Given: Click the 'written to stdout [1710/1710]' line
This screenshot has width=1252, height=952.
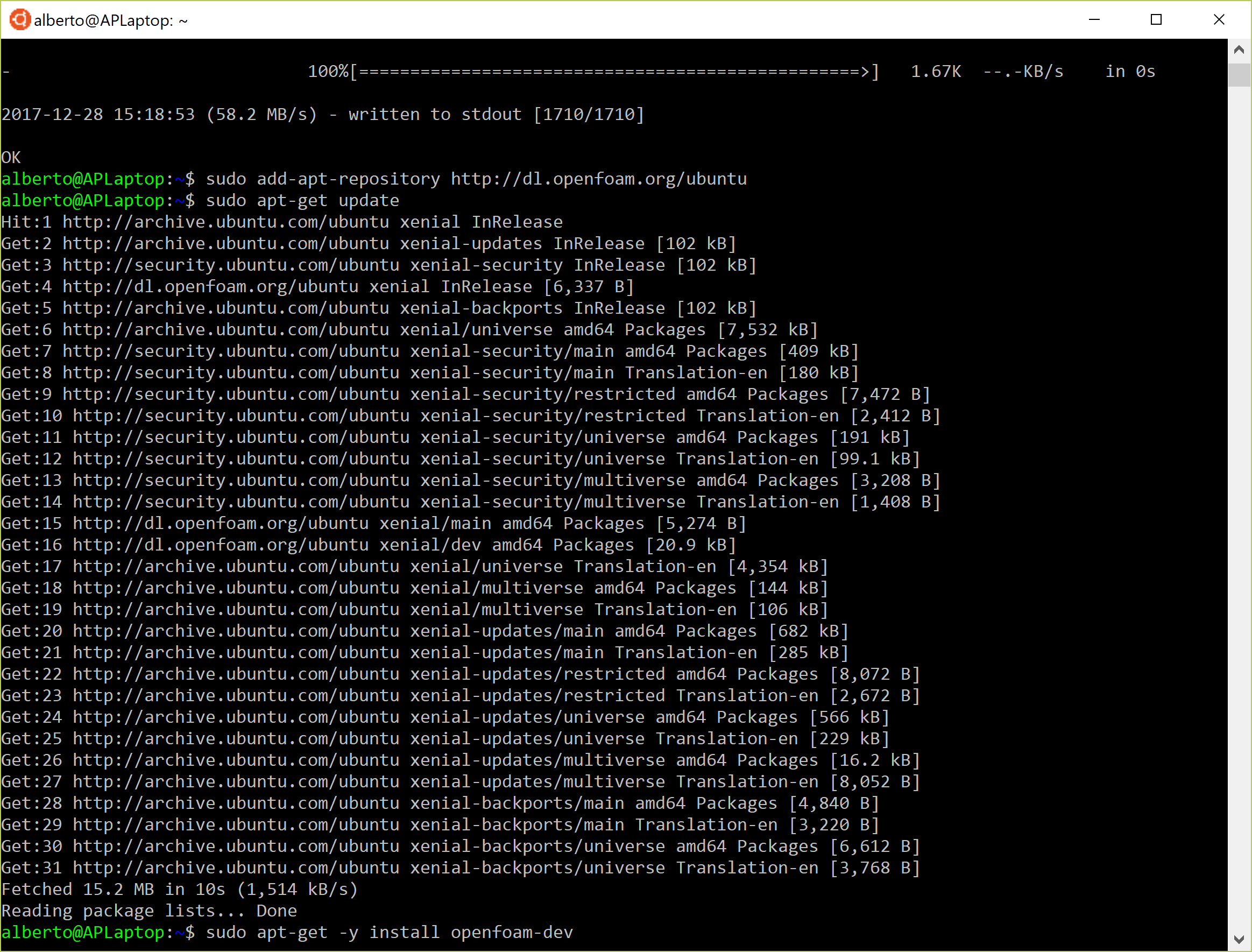Looking at the screenshot, I should coord(323,115).
